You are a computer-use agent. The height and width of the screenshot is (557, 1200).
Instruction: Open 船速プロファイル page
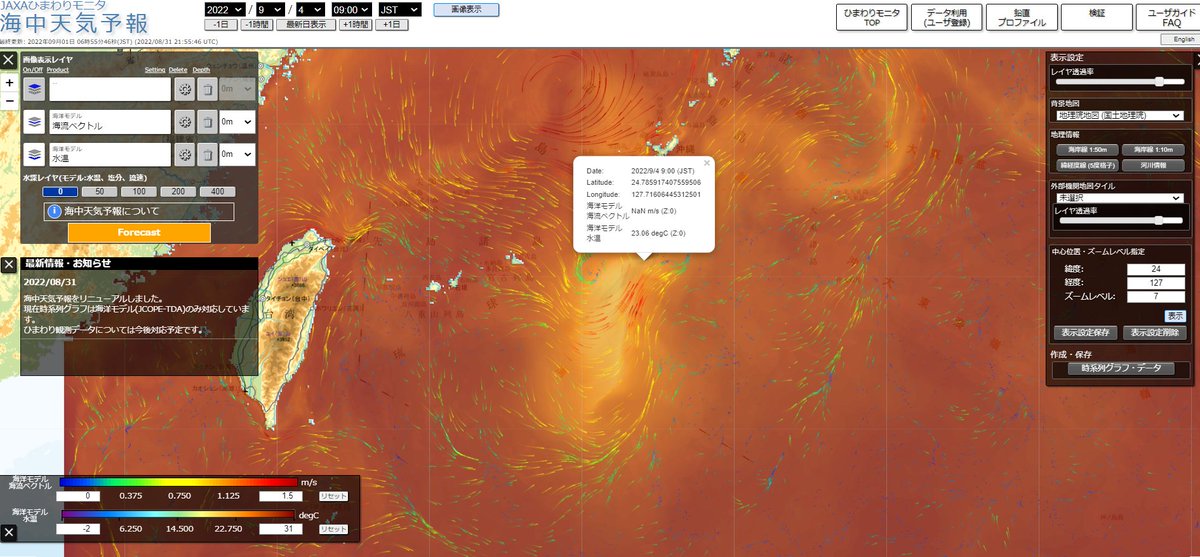coord(1022,18)
